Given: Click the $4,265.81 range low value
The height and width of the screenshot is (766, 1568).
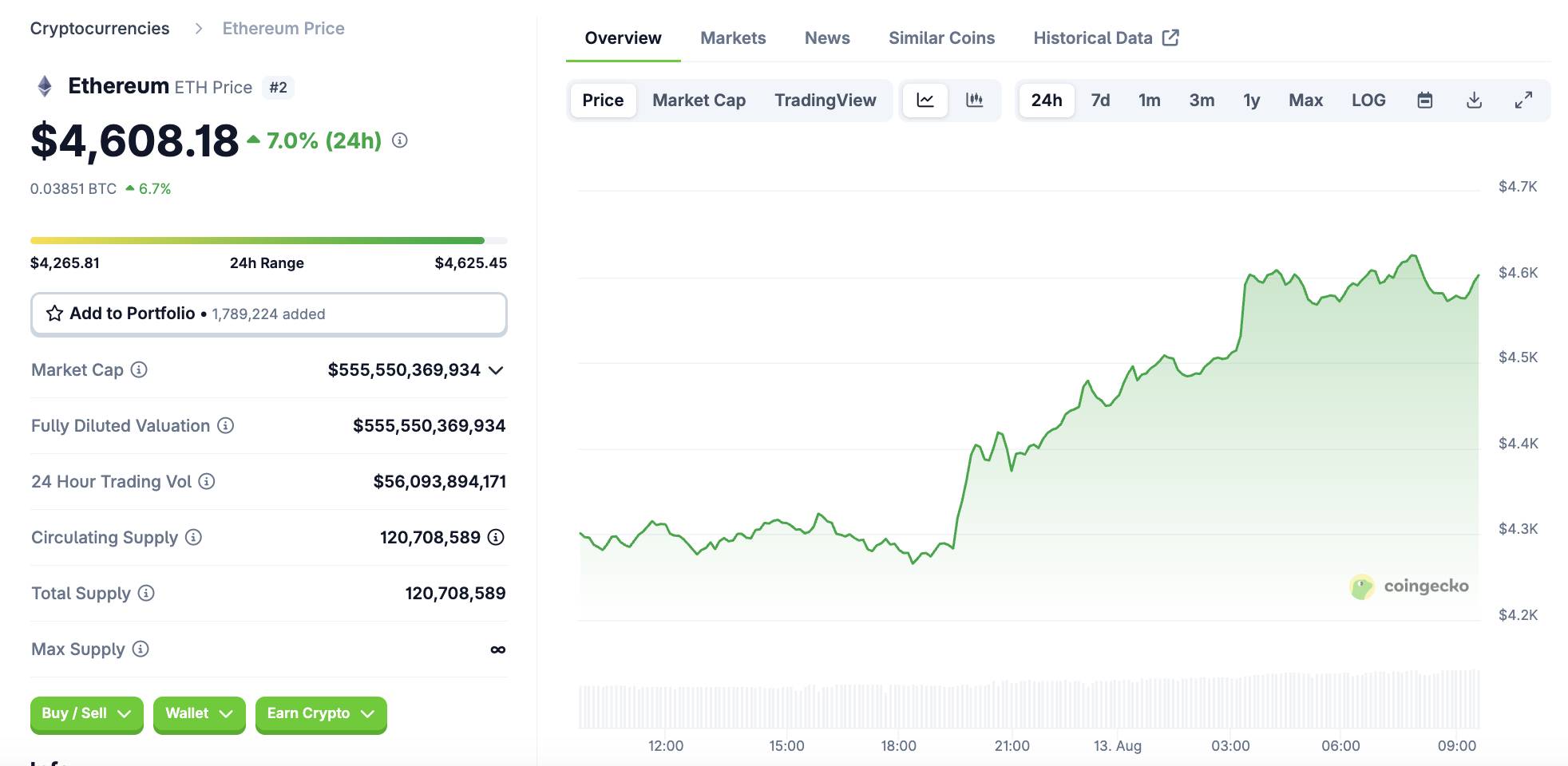Looking at the screenshot, I should coord(65,263).
